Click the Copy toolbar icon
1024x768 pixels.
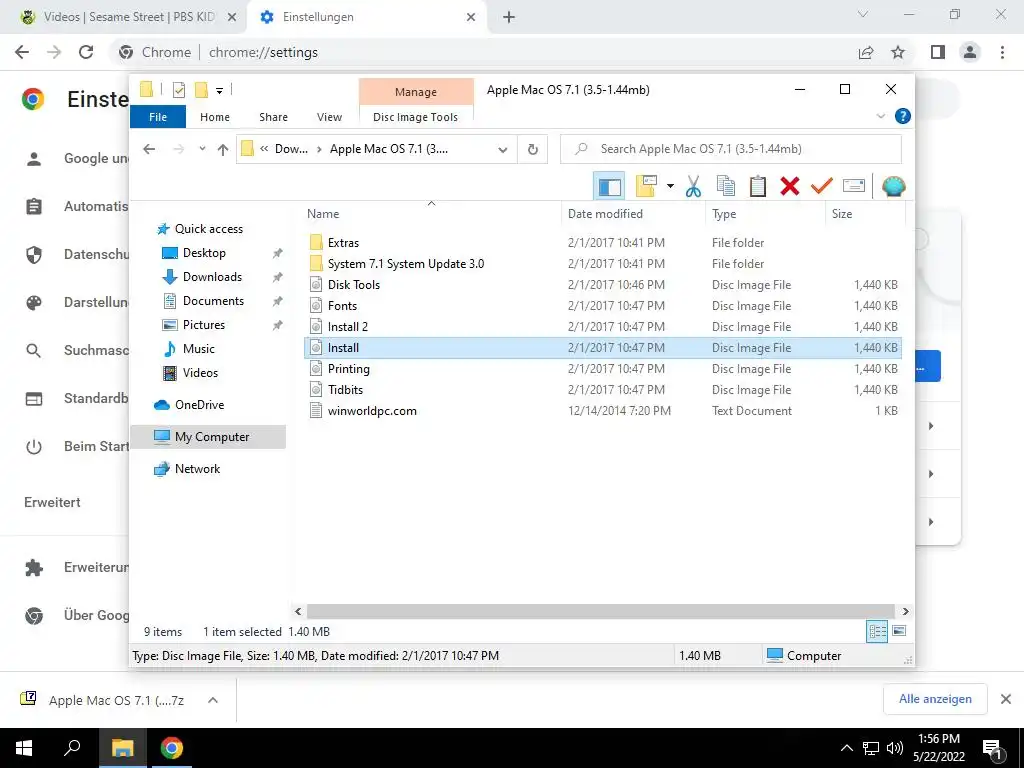pos(726,186)
